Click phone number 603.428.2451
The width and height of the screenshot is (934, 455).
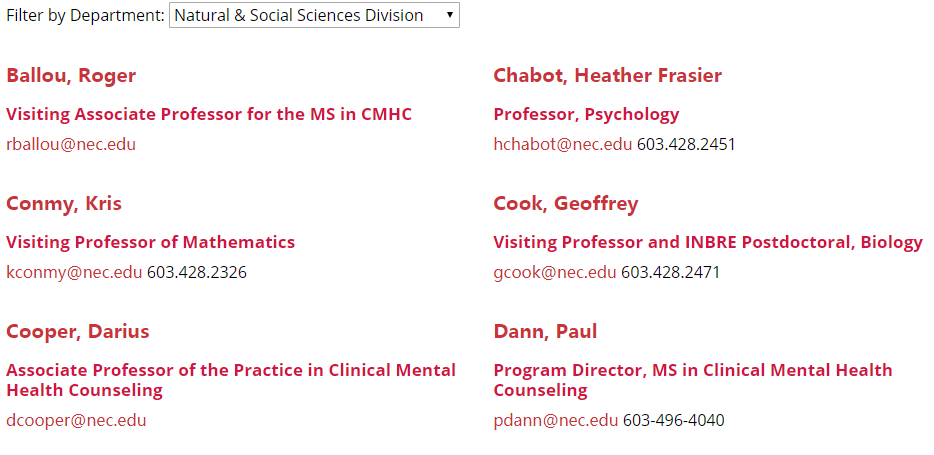tap(686, 144)
